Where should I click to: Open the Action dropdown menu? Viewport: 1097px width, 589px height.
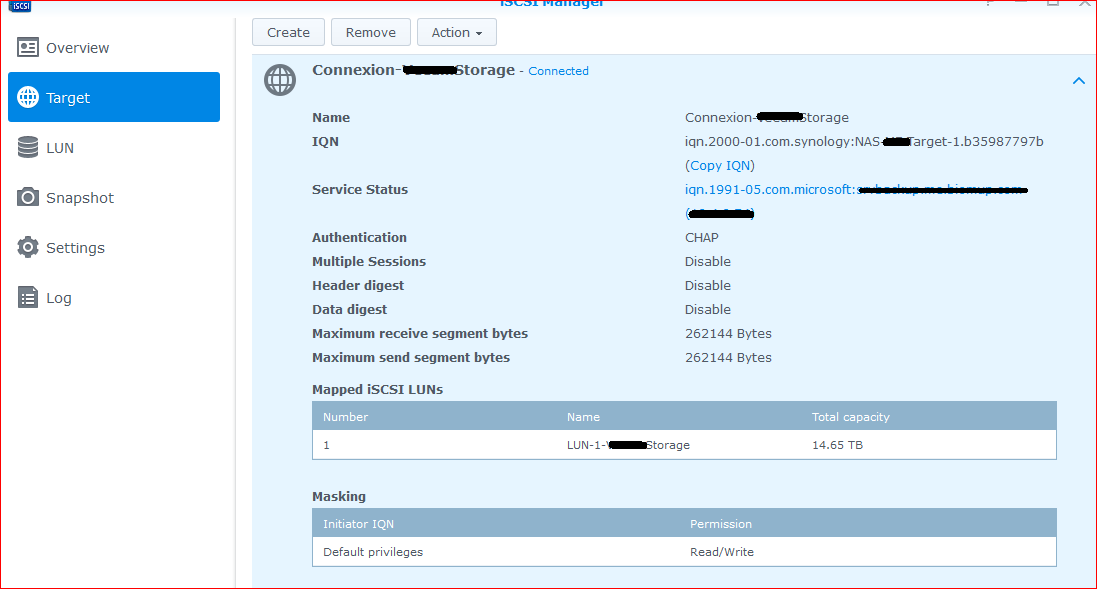coord(456,33)
